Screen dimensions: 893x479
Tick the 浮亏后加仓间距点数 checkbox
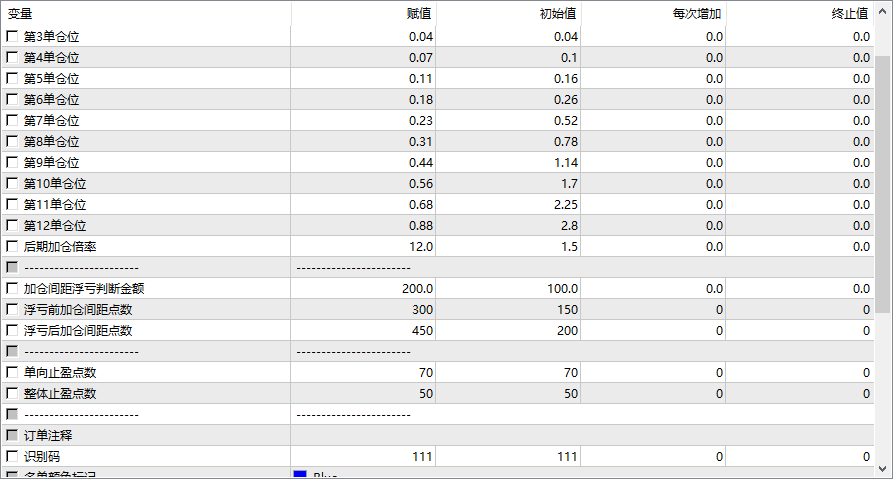[x=12, y=330]
